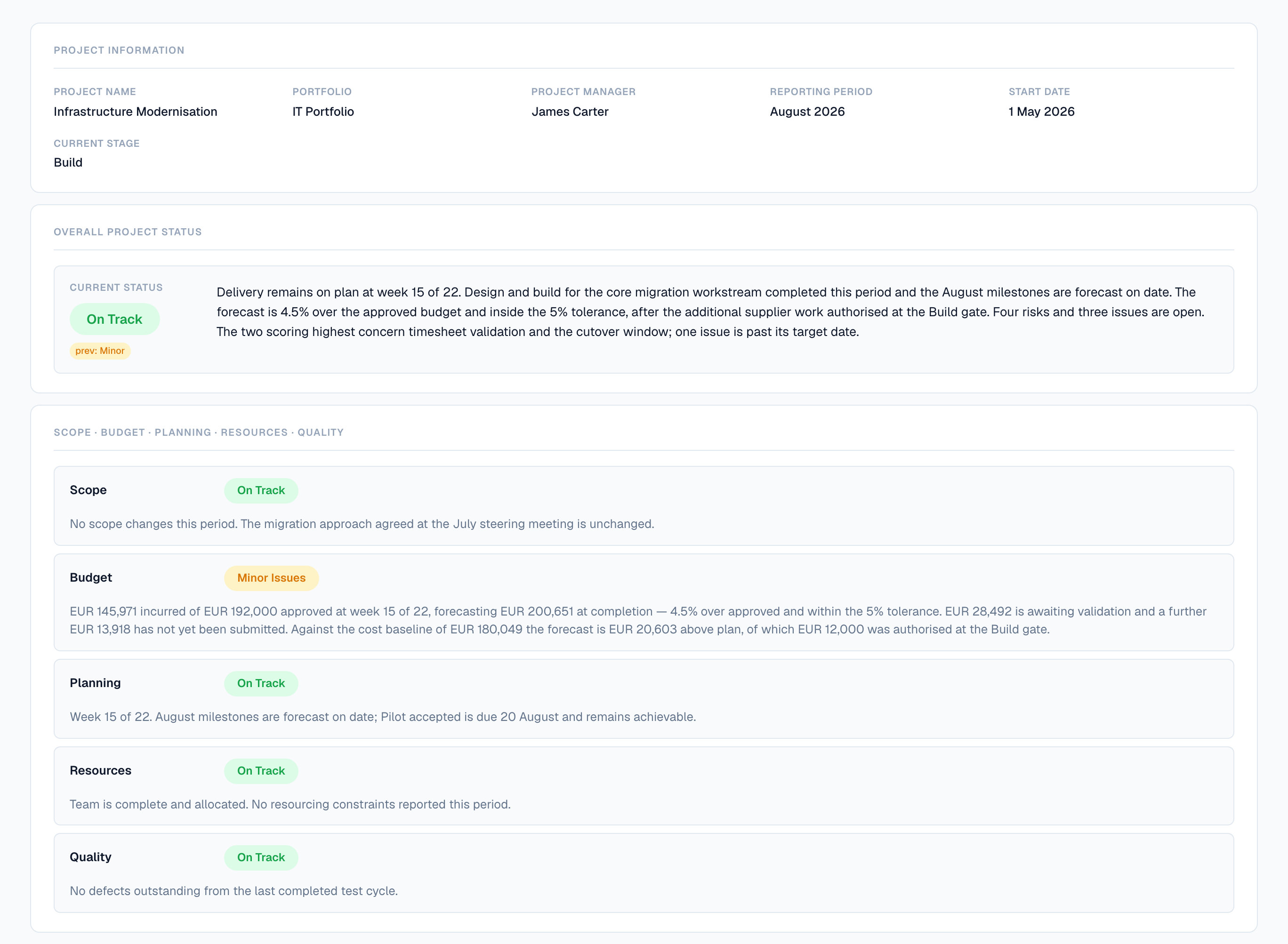The image size is (1288, 944).
Task: Click the 'Team is complete and allocated' description
Action: (290, 805)
